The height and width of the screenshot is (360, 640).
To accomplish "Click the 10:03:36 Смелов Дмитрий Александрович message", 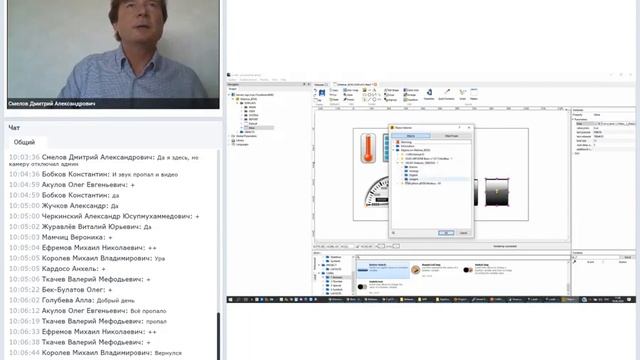I will coord(104,160).
